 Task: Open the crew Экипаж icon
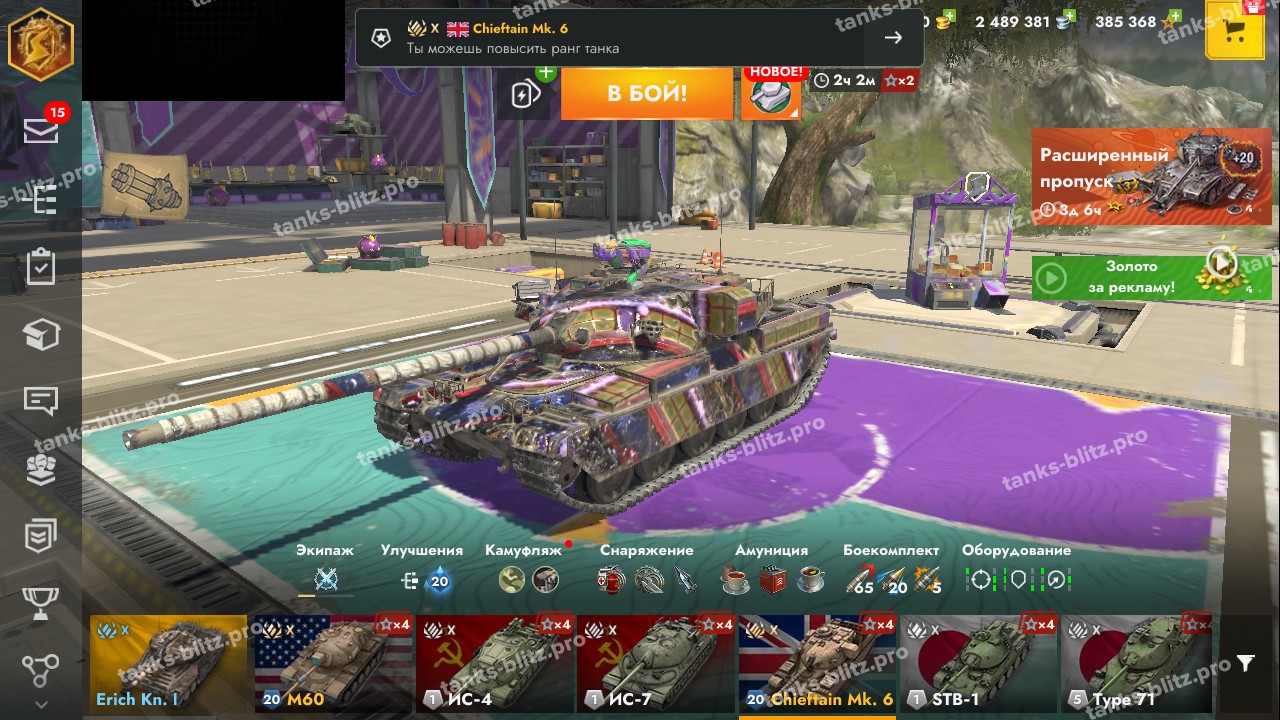(325, 580)
